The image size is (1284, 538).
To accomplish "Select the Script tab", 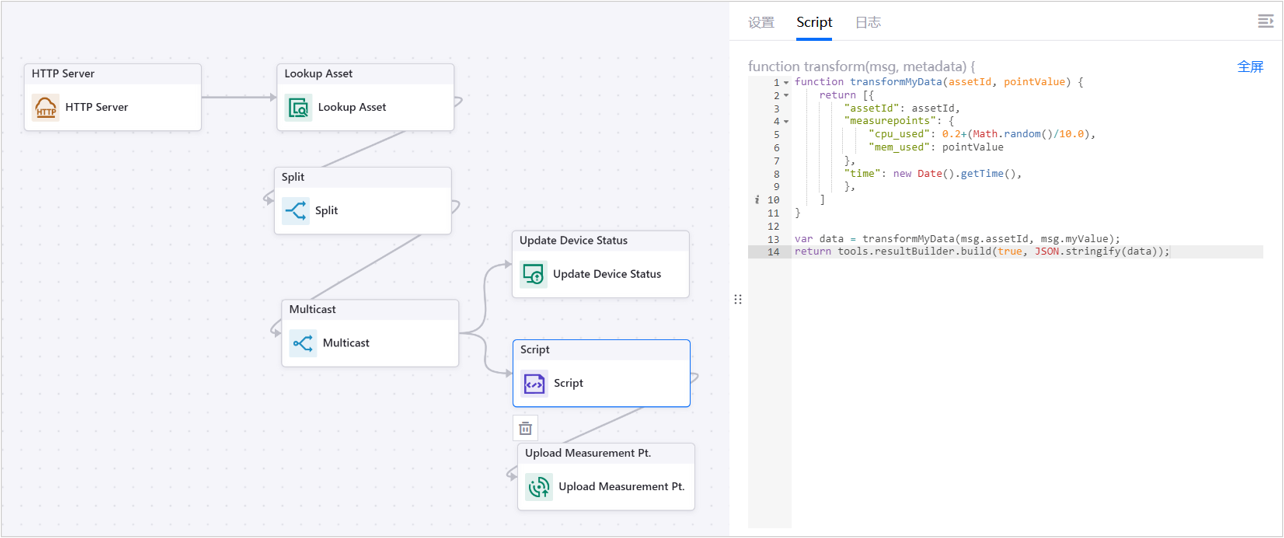I will pos(814,22).
